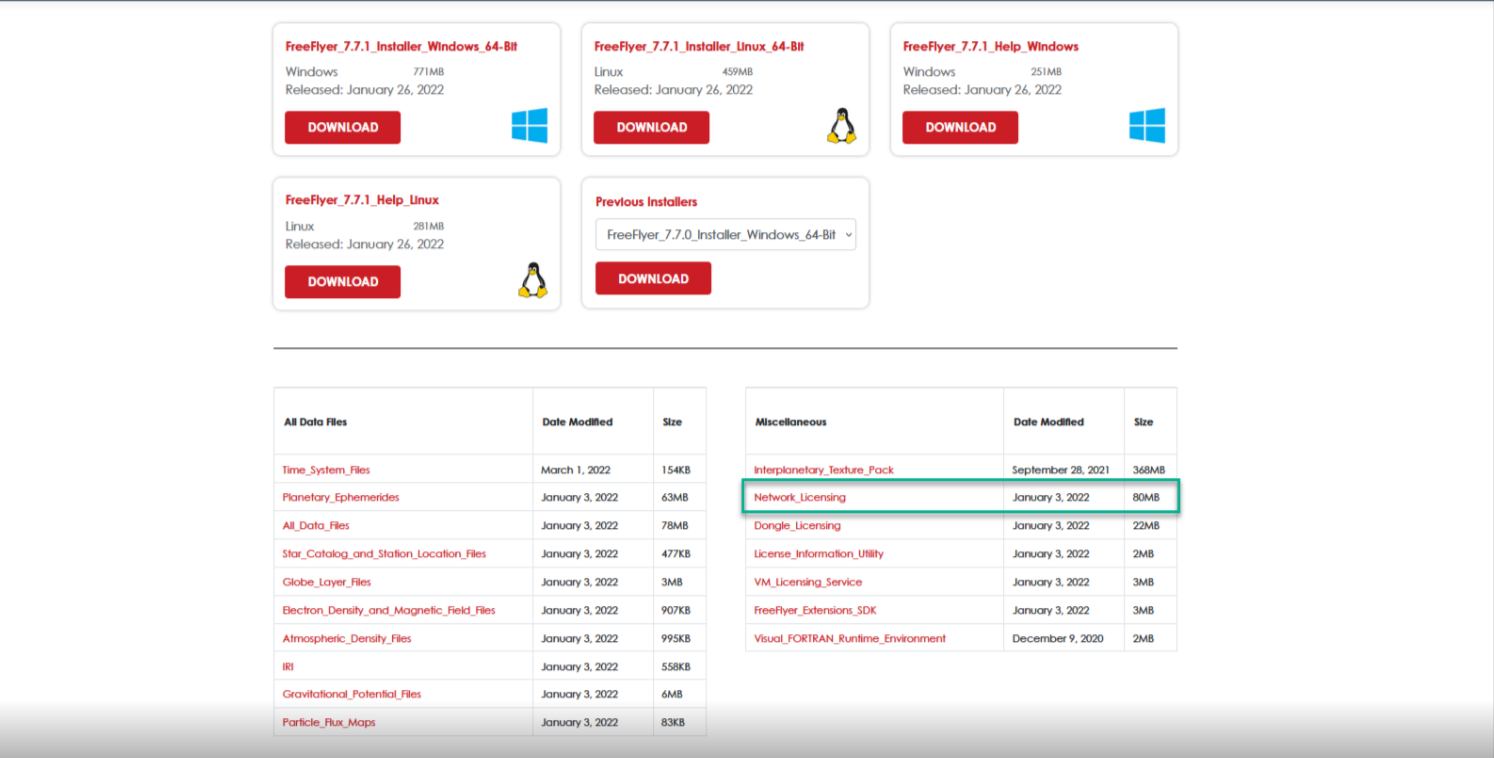Screen dimensions: 1494x758
Task: Open the Time_System_Files link
Action: [326, 470]
